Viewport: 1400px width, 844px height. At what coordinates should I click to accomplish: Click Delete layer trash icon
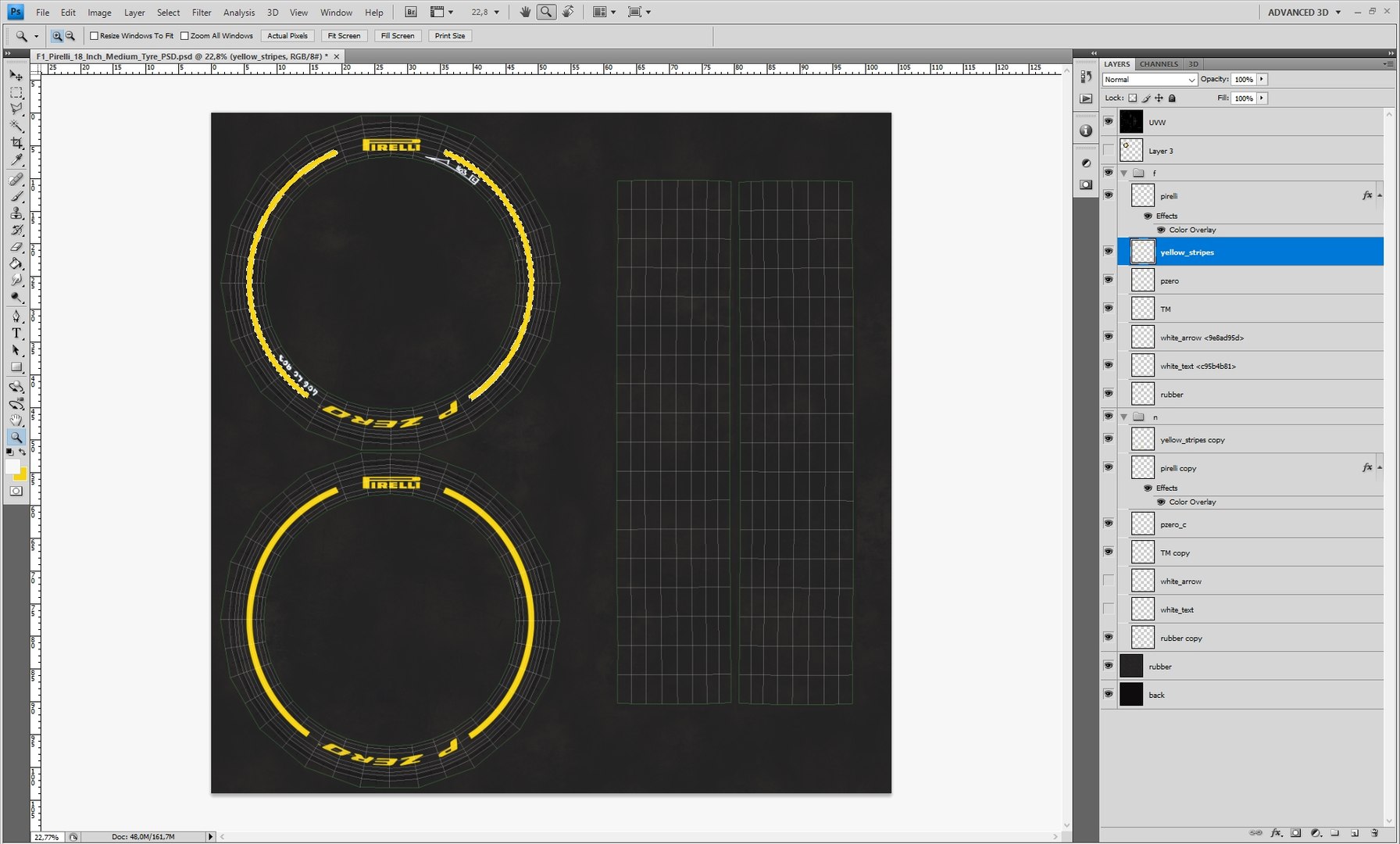[x=1375, y=833]
